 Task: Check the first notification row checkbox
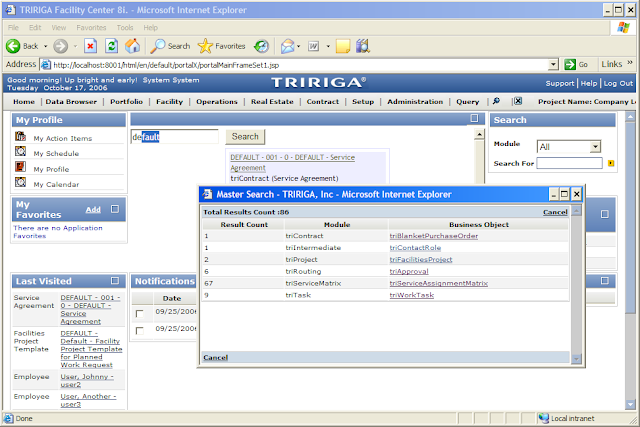[x=140, y=315]
